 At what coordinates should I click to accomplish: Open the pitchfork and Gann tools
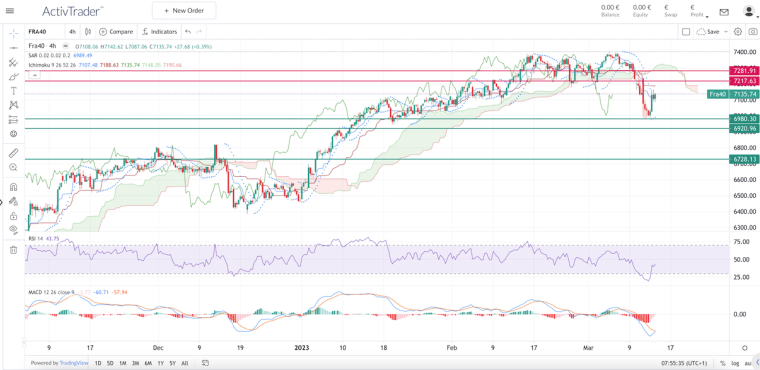click(x=14, y=63)
